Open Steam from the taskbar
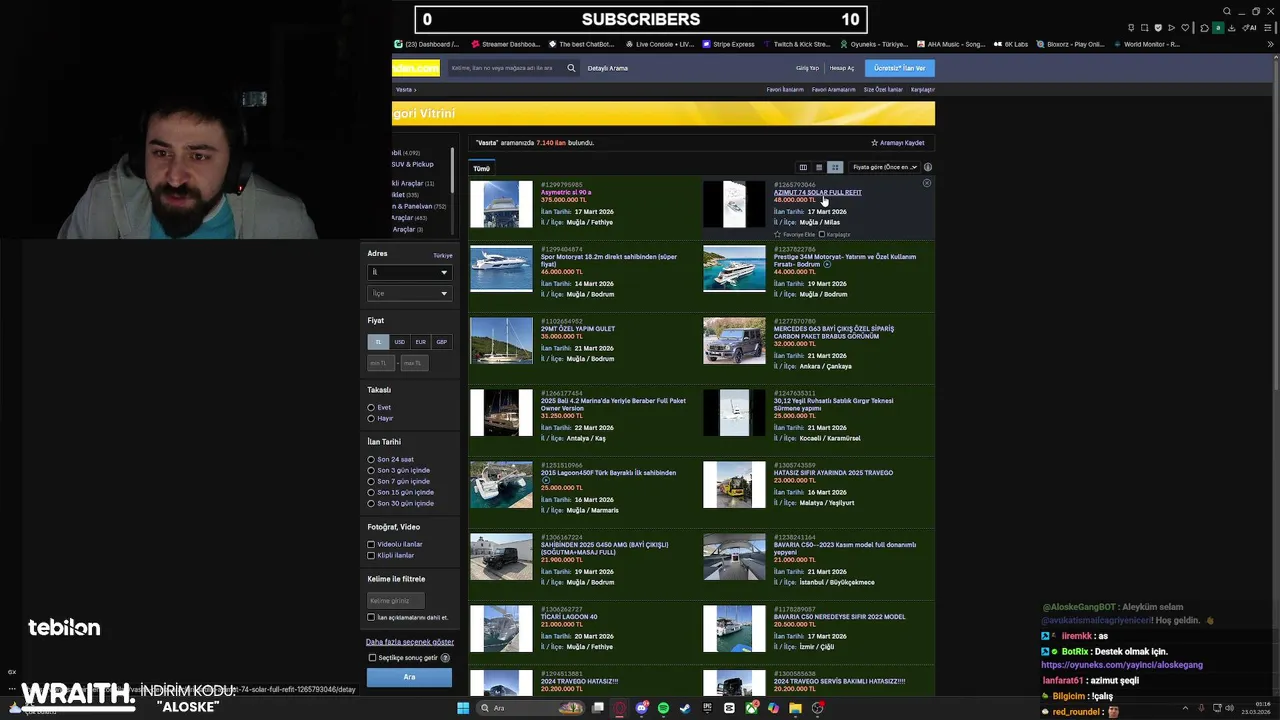The width and height of the screenshot is (1280, 720). coord(685,708)
